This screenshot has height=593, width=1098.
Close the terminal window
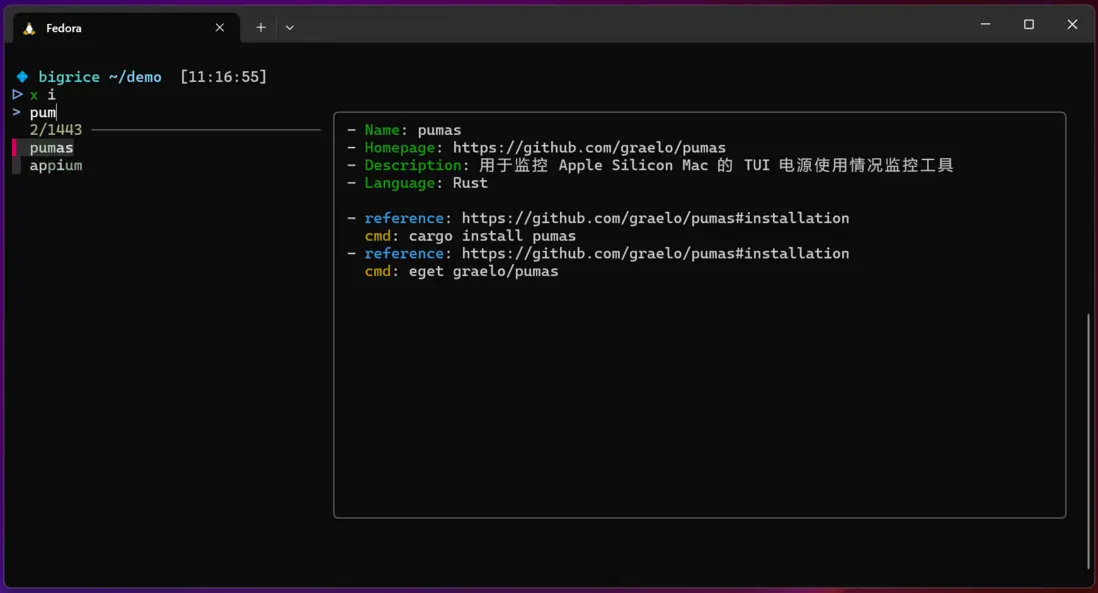(x=1072, y=25)
